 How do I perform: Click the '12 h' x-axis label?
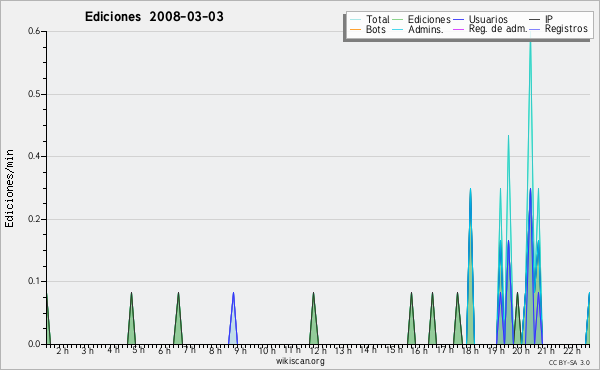318,350
